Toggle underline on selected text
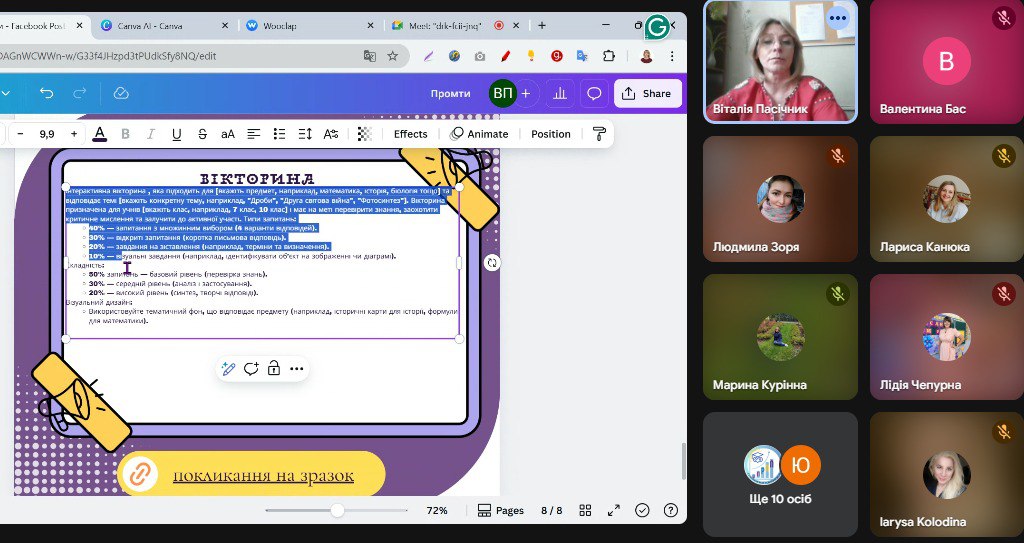 177,134
